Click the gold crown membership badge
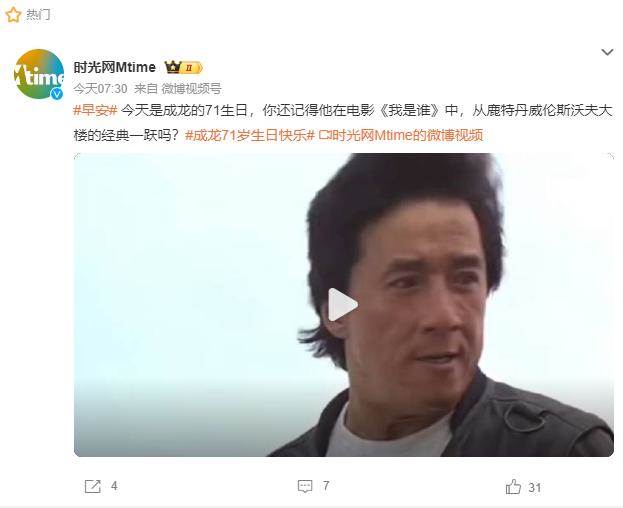Screen dimensions: 623x508 (x=184, y=68)
